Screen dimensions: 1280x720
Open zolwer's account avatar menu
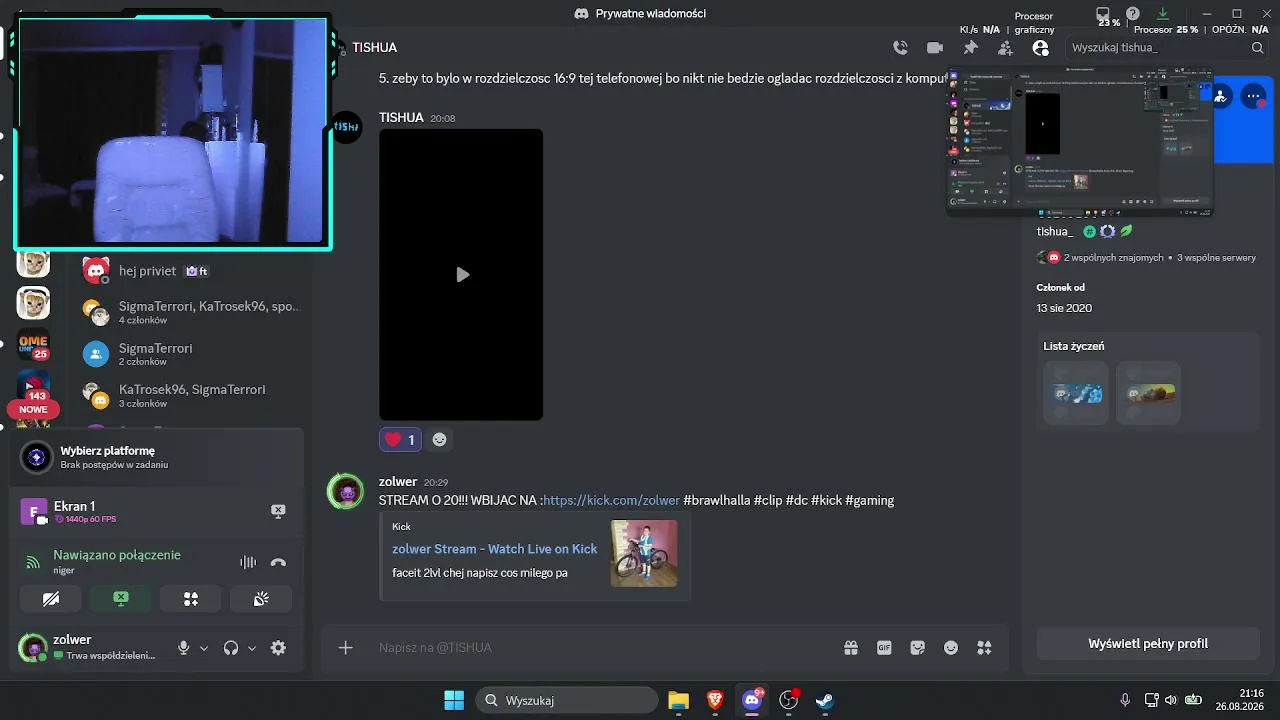coord(34,648)
